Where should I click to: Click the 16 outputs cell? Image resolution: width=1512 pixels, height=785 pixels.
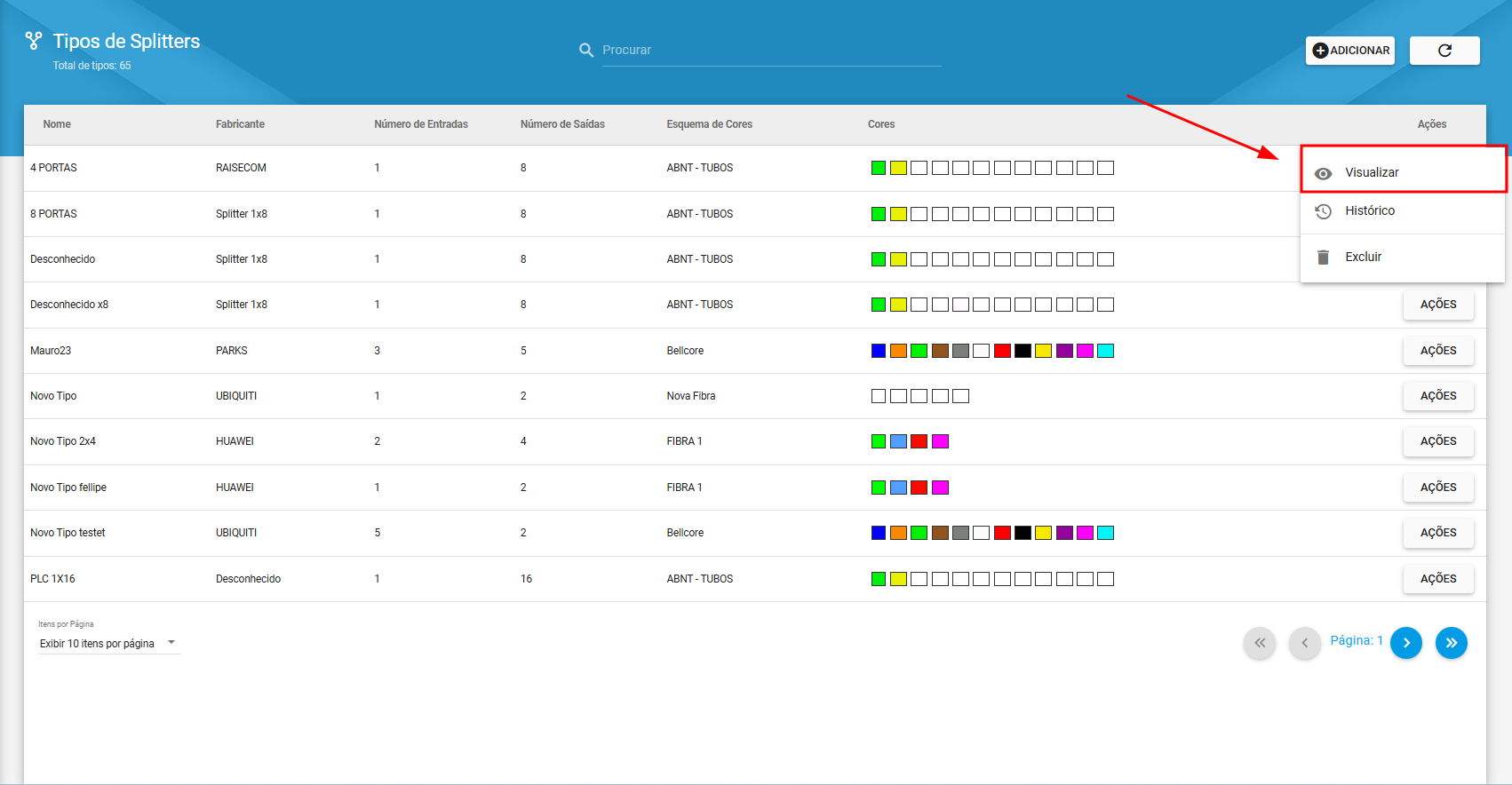(x=526, y=579)
